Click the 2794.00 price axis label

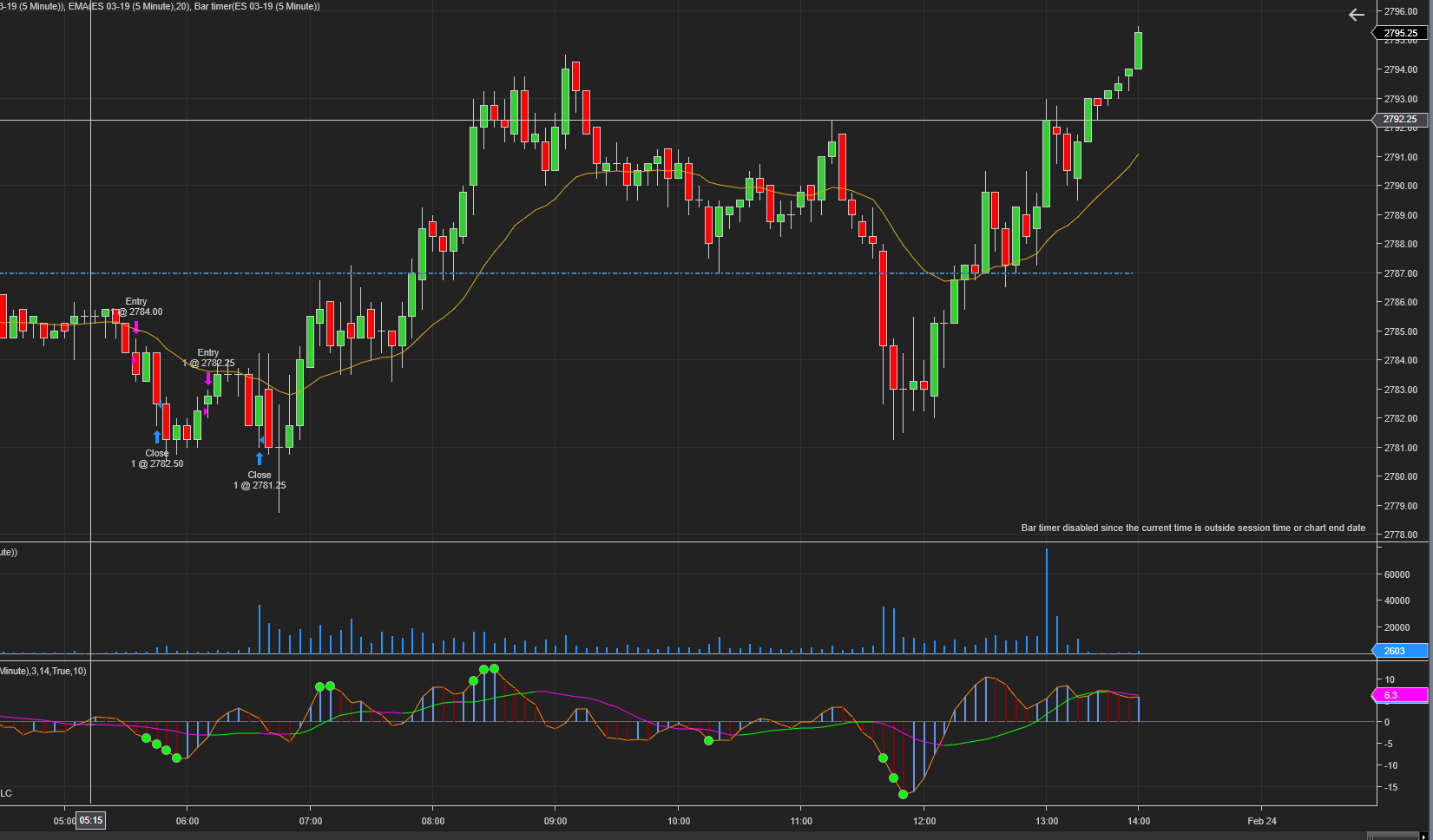[1400, 69]
